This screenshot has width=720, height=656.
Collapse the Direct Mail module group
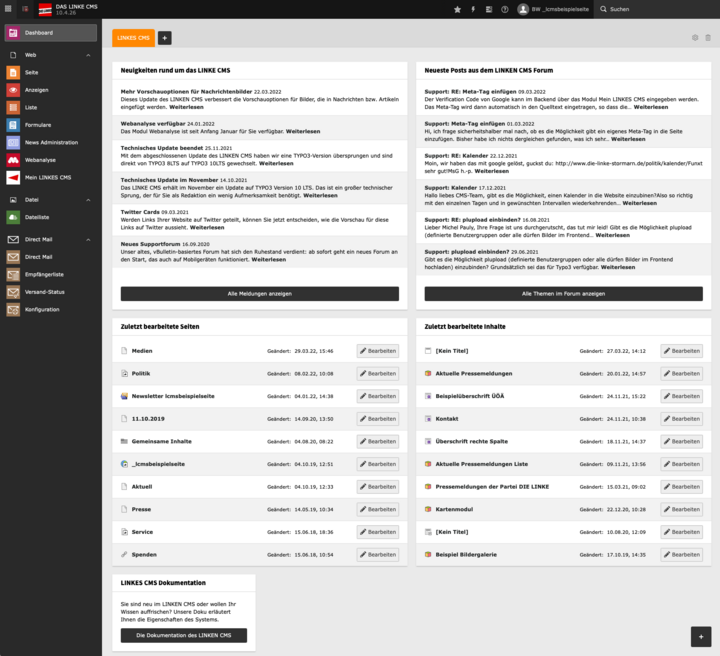pos(88,240)
